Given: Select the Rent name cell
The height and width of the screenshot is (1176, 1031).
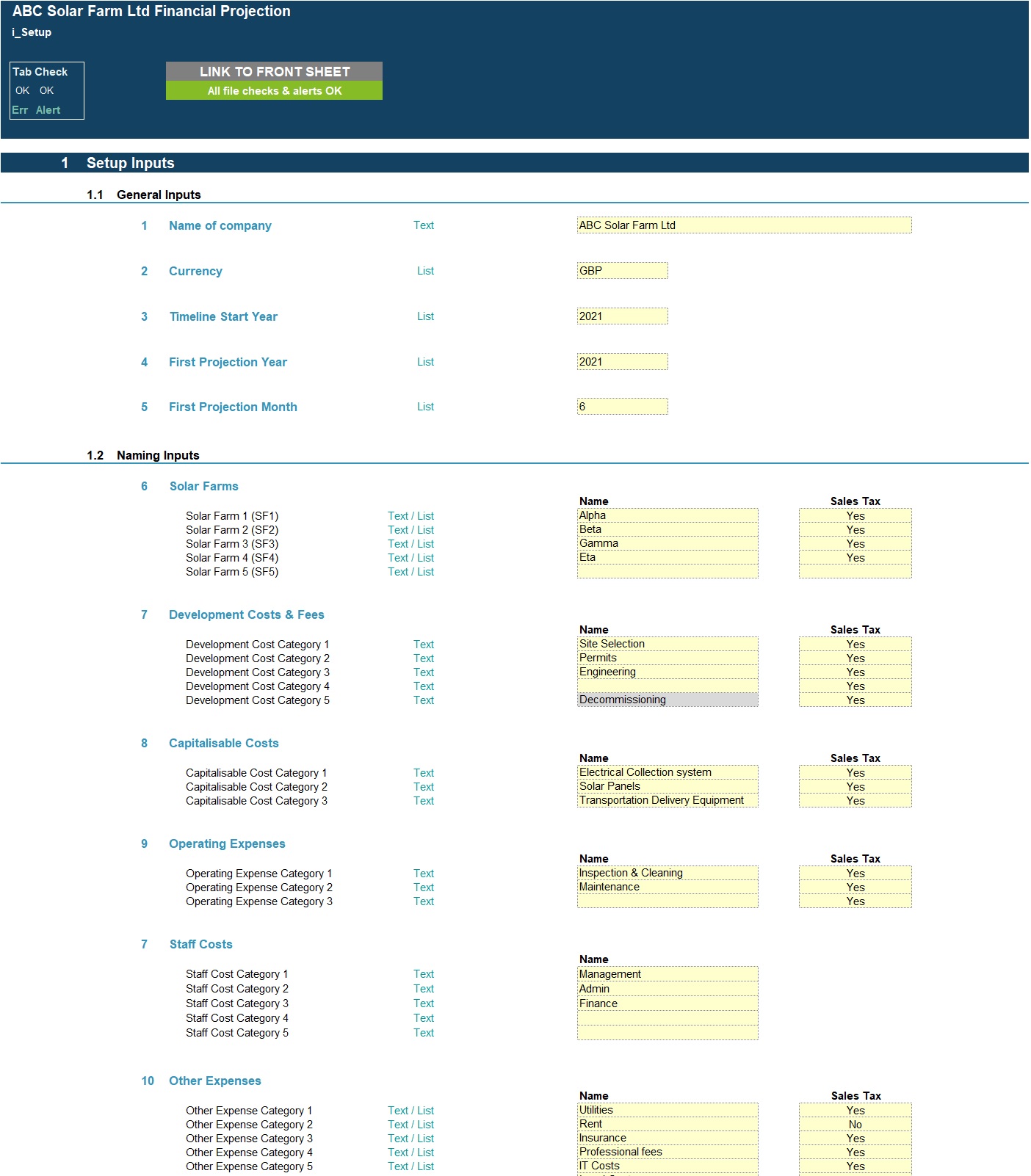Looking at the screenshot, I should [x=668, y=1124].
